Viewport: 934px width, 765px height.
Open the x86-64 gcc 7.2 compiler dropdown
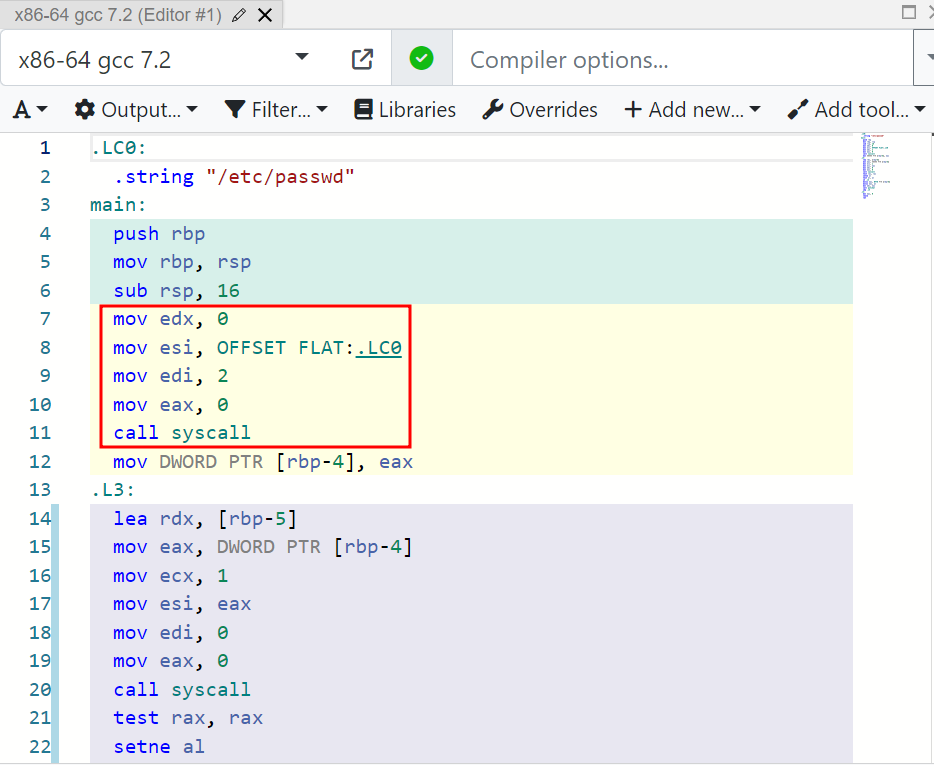pyautogui.click(x=165, y=60)
